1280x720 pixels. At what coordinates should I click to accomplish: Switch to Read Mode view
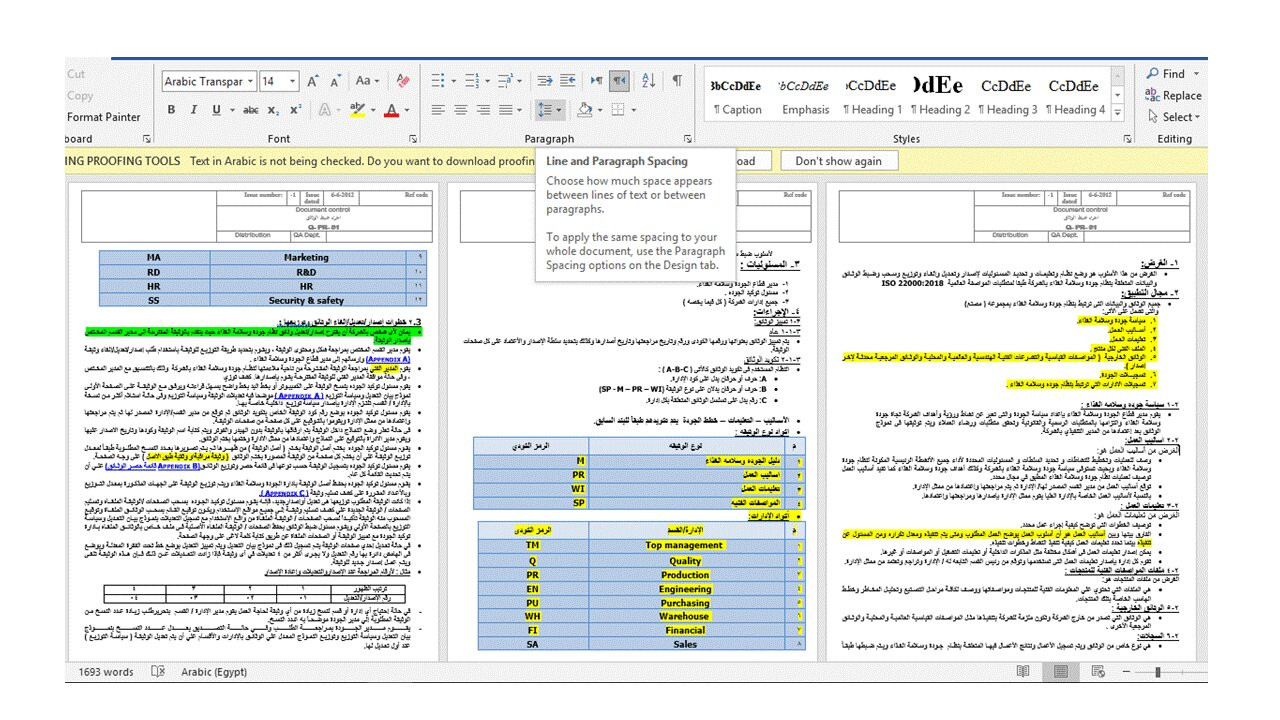pyautogui.click(x=1023, y=671)
